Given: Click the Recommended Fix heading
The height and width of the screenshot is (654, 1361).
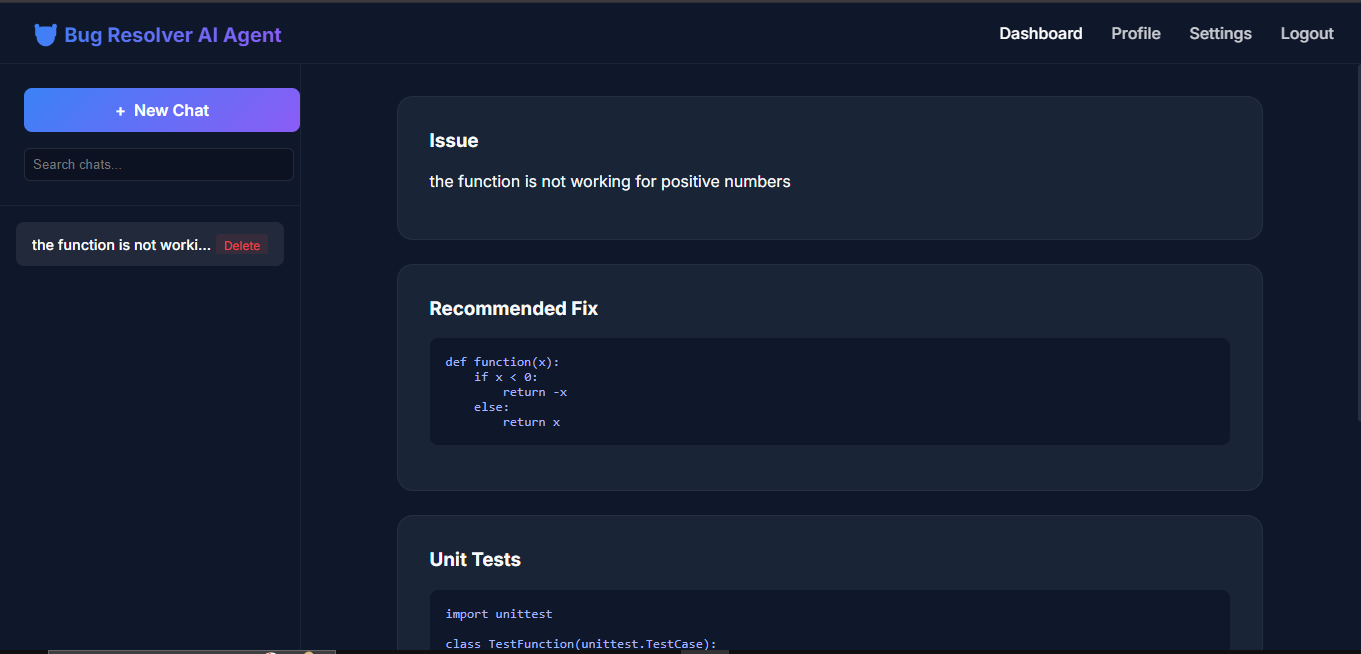Looking at the screenshot, I should [x=513, y=309].
